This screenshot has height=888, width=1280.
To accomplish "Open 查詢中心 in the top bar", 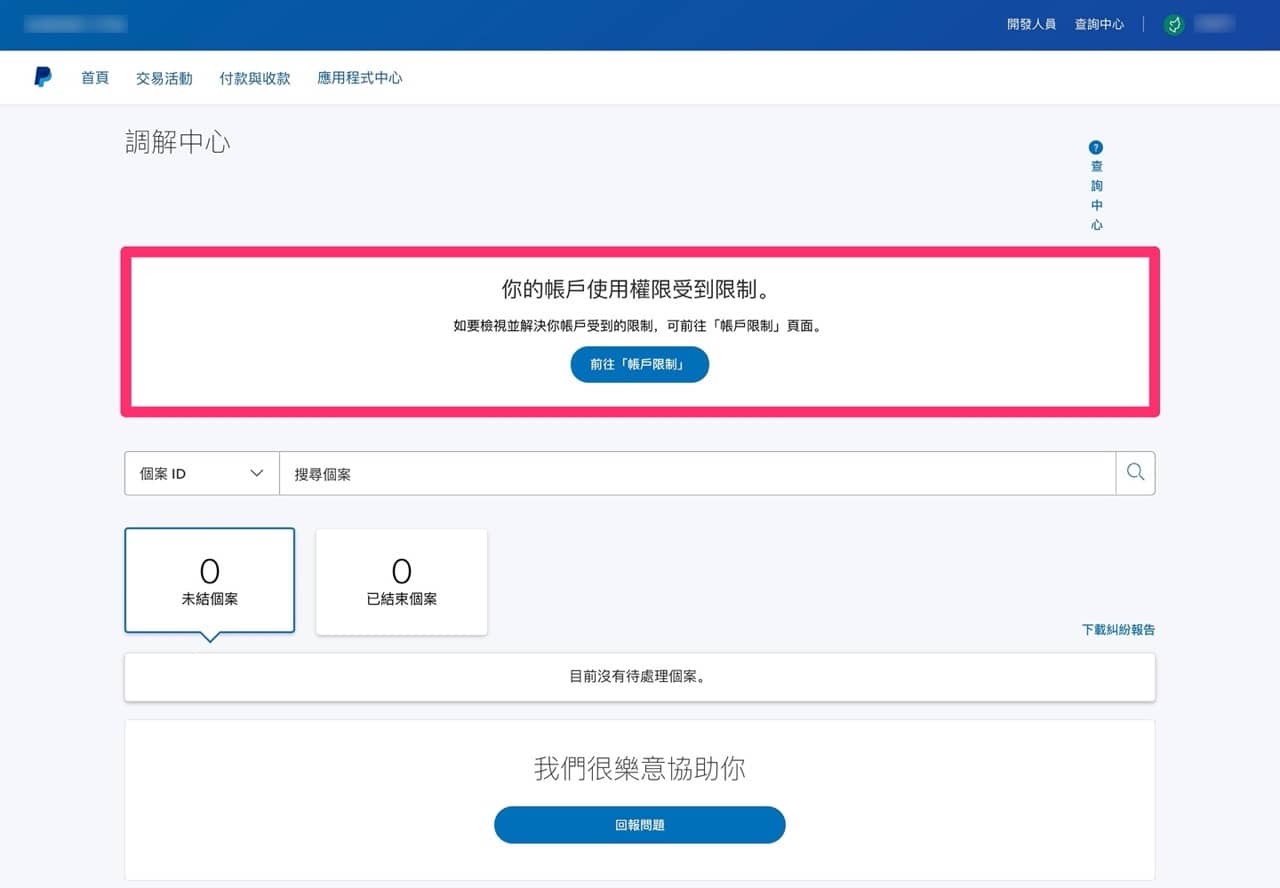I will coord(1099,24).
